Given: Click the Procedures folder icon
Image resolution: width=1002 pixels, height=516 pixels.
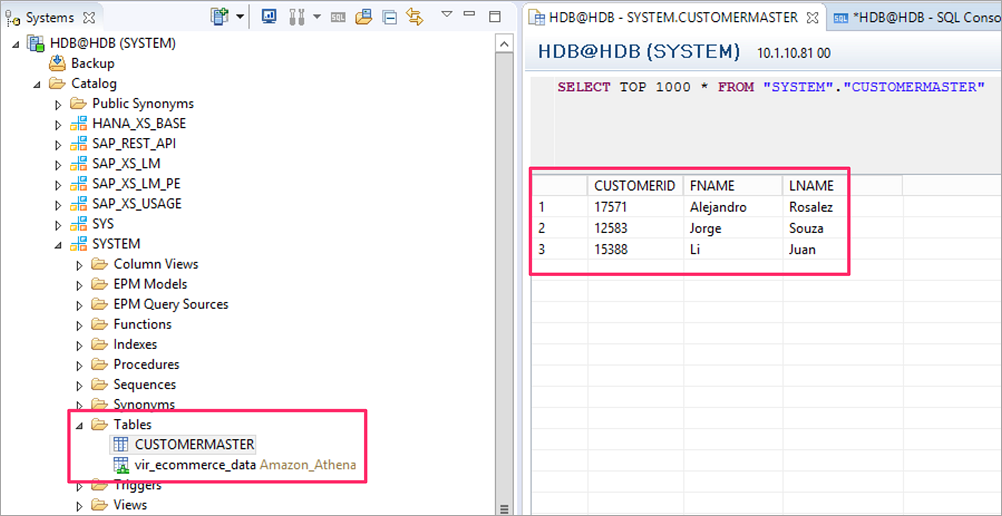Looking at the screenshot, I should pyautogui.click(x=99, y=364).
